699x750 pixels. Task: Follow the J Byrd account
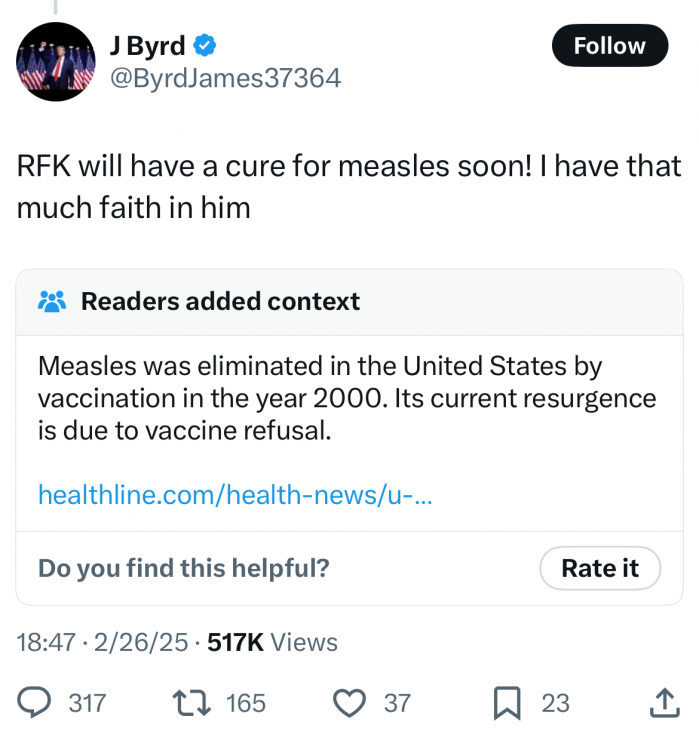609,46
